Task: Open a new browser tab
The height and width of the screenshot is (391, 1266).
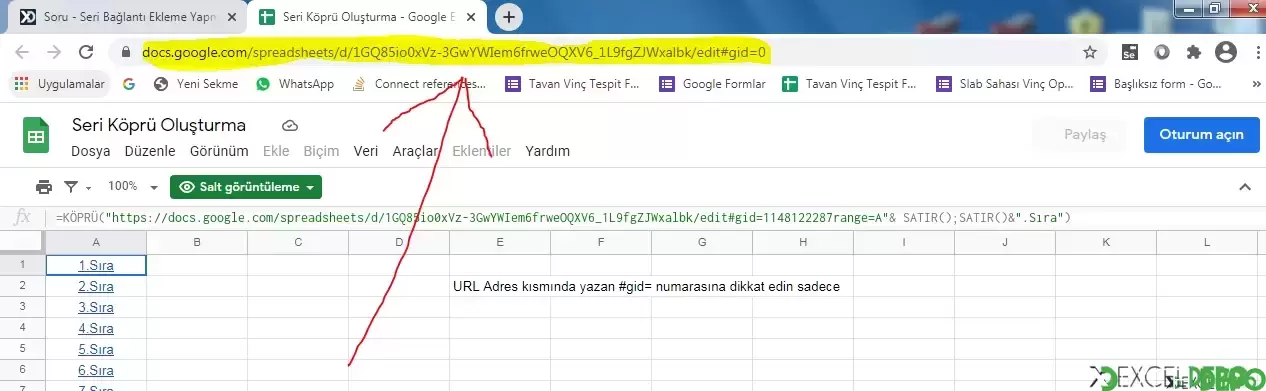Action: 509,17
